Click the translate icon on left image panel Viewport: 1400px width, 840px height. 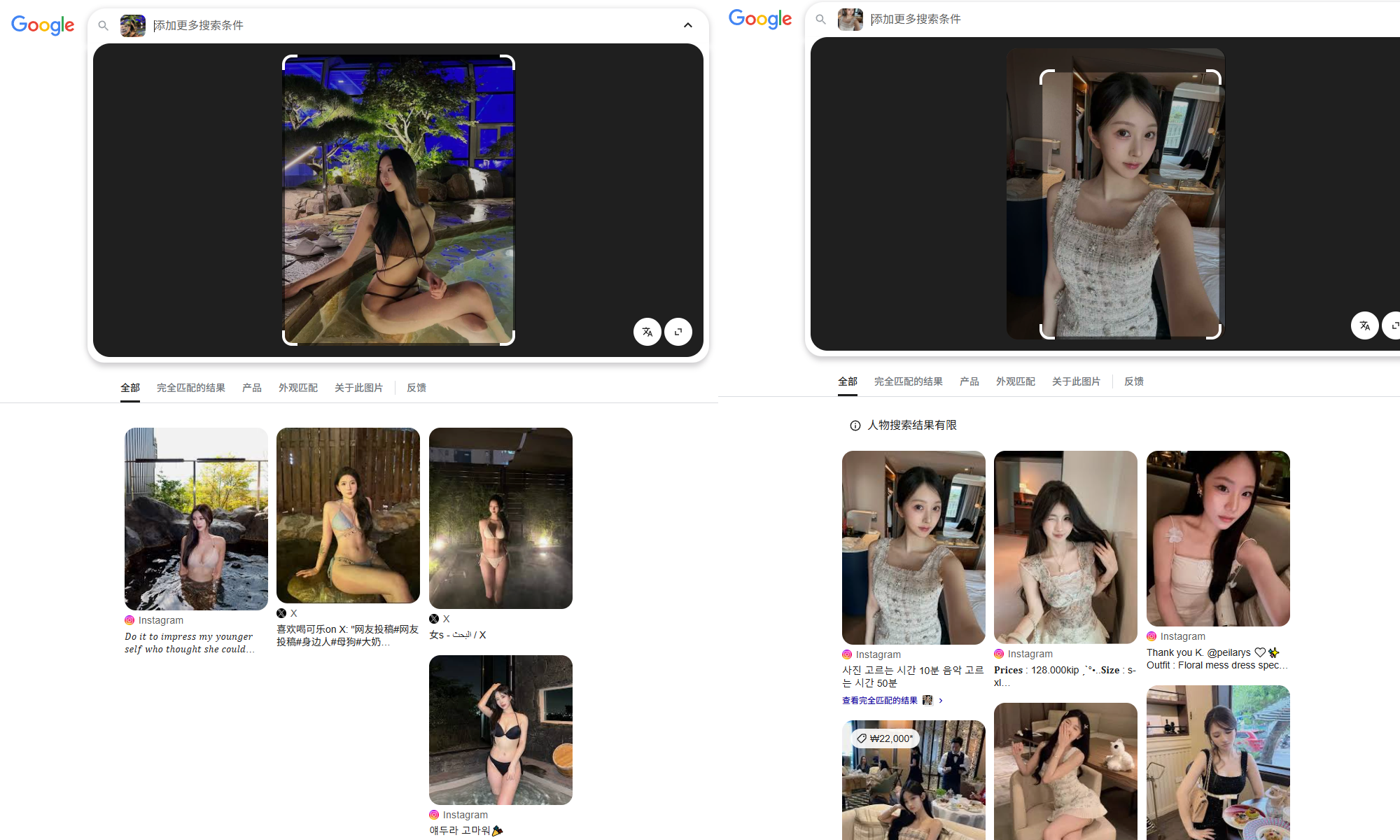pyautogui.click(x=647, y=332)
